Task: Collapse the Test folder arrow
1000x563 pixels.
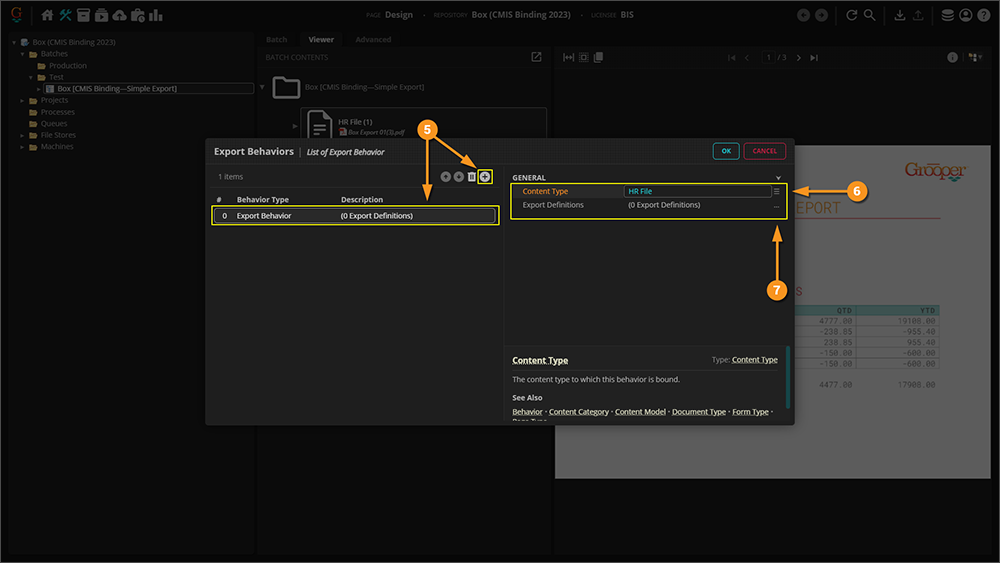Action: pyautogui.click(x=31, y=77)
